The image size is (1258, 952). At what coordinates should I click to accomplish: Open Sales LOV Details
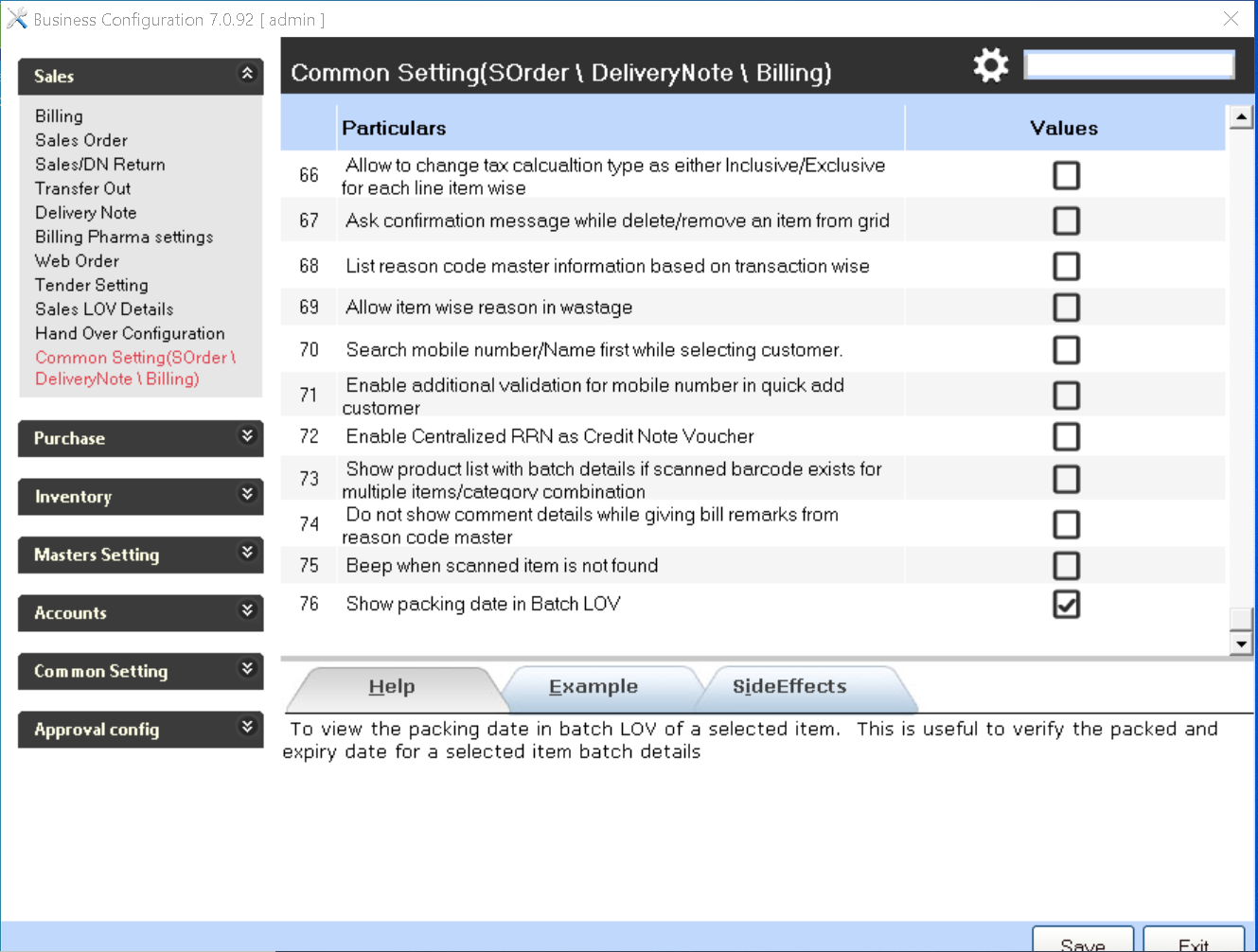(x=104, y=309)
